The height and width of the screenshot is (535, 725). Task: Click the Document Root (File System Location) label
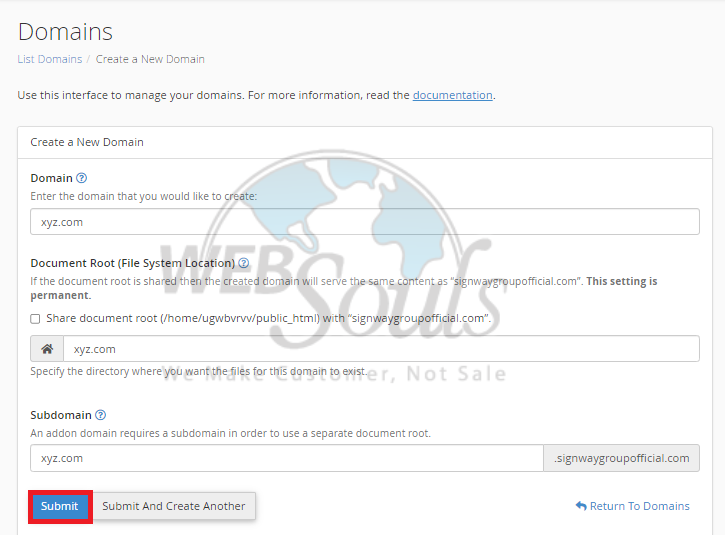click(x=132, y=263)
